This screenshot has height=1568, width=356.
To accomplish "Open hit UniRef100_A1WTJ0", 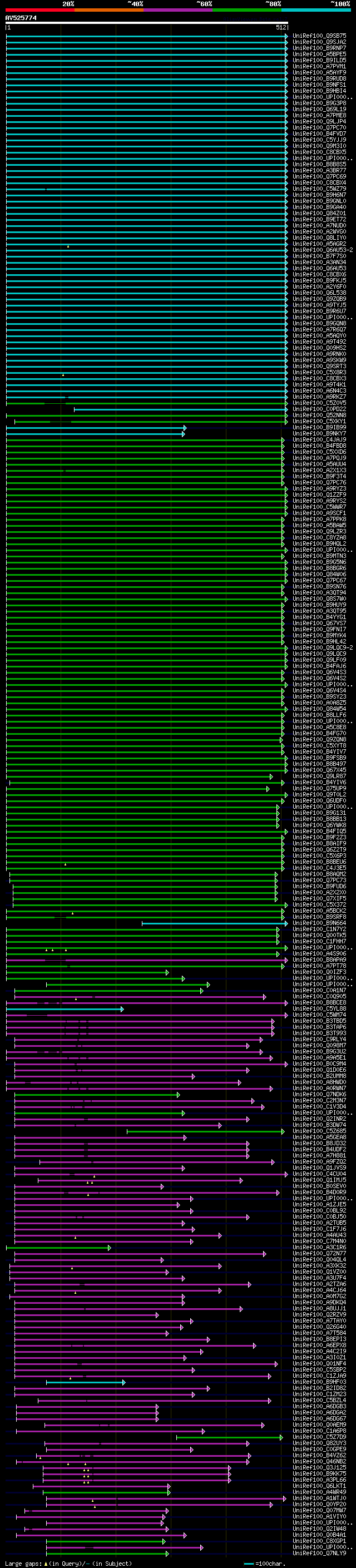I will [319, 1498].
